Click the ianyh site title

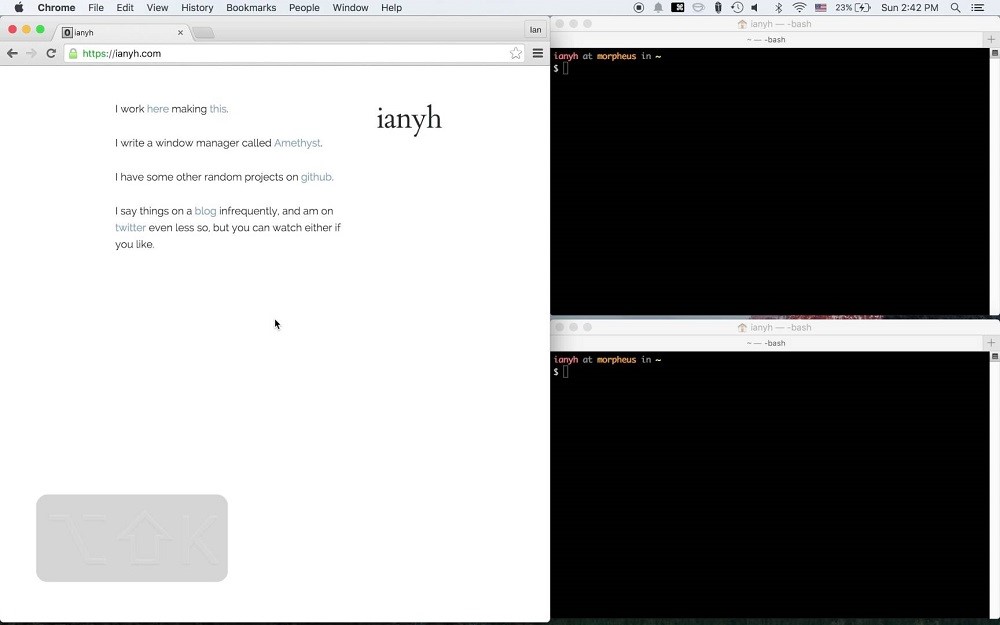click(x=409, y=119)
